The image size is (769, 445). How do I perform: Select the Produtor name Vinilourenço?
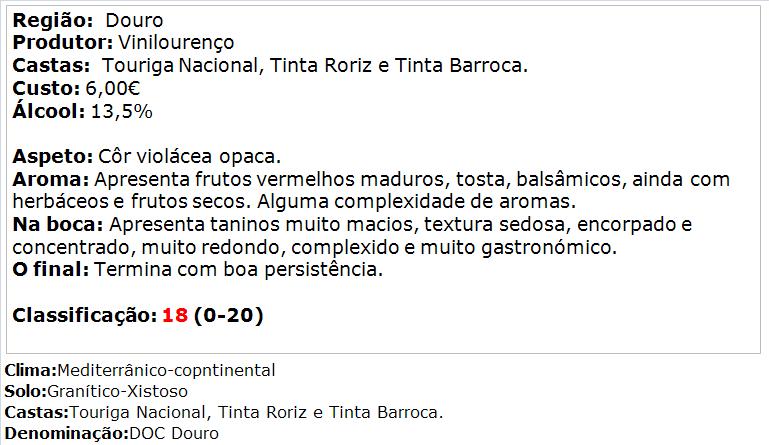coord(176,43)
